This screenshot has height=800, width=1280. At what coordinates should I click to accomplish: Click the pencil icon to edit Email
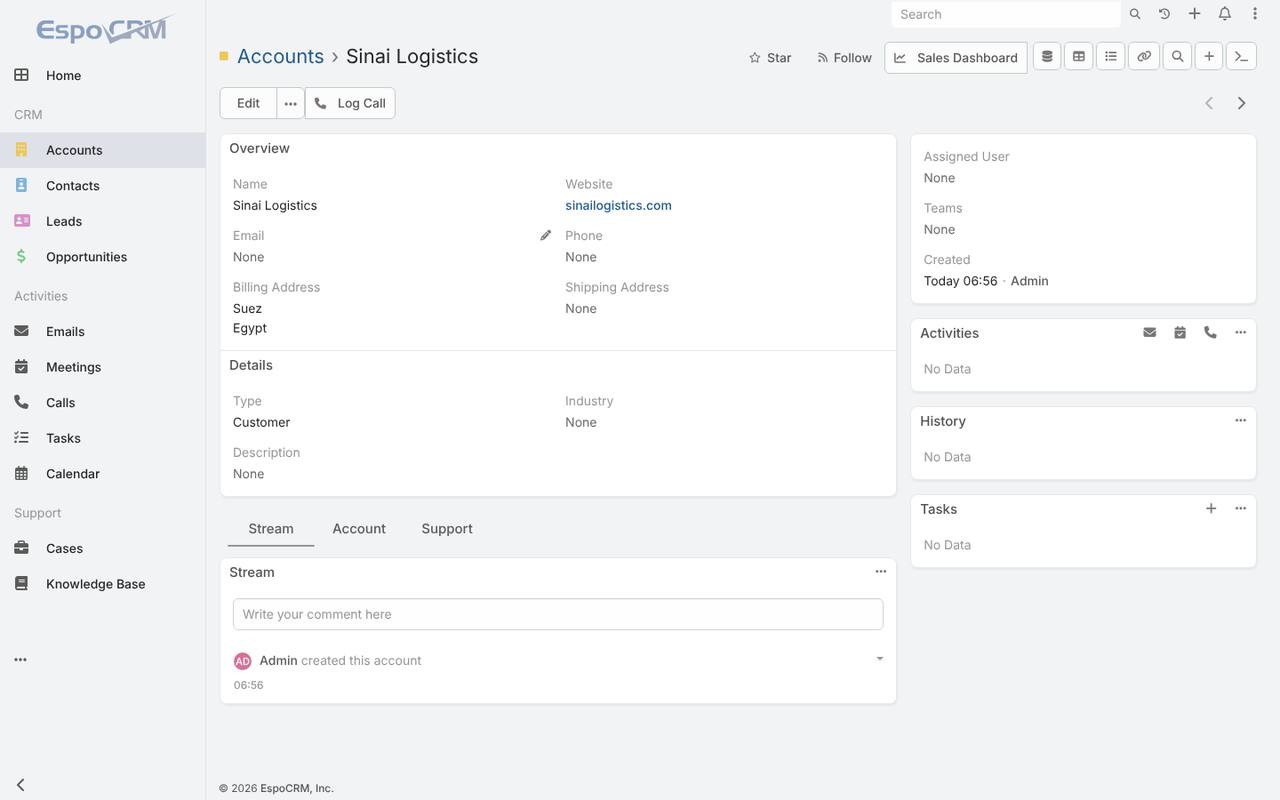pos(545,236)
